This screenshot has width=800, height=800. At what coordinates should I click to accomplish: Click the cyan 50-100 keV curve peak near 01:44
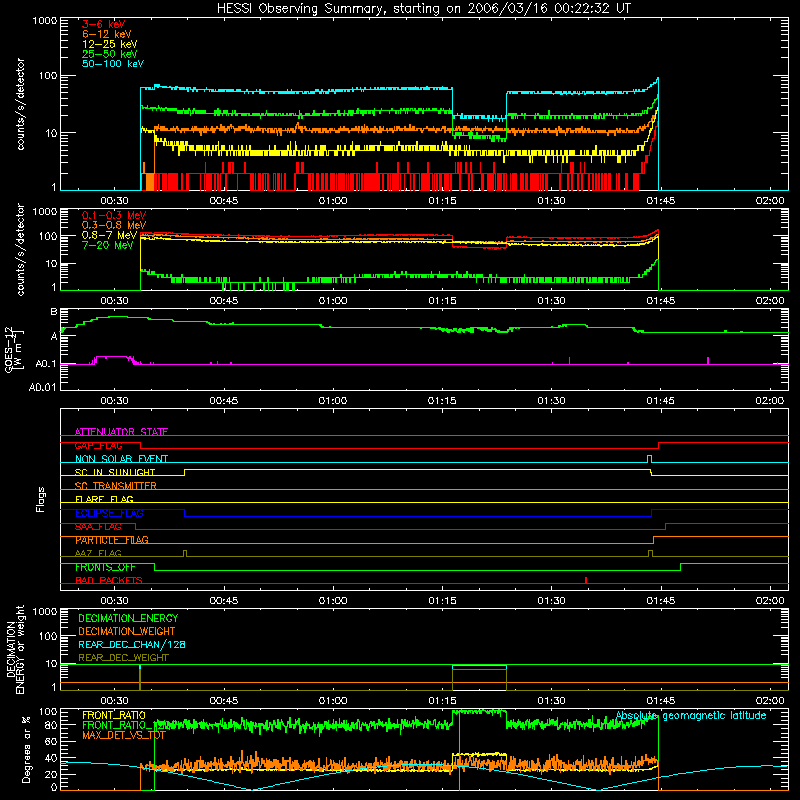[658, 79]
